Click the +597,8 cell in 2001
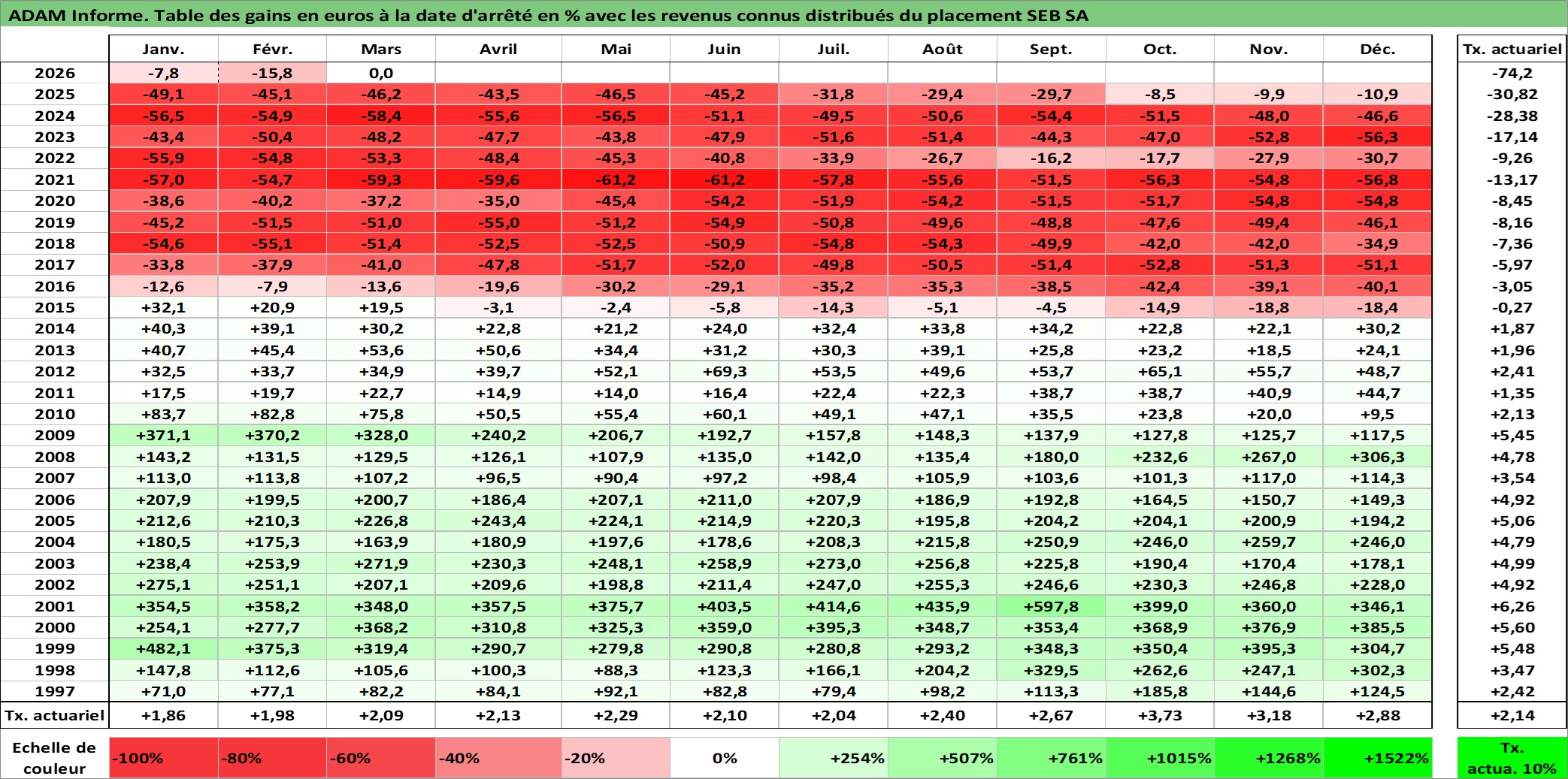 1051,606
